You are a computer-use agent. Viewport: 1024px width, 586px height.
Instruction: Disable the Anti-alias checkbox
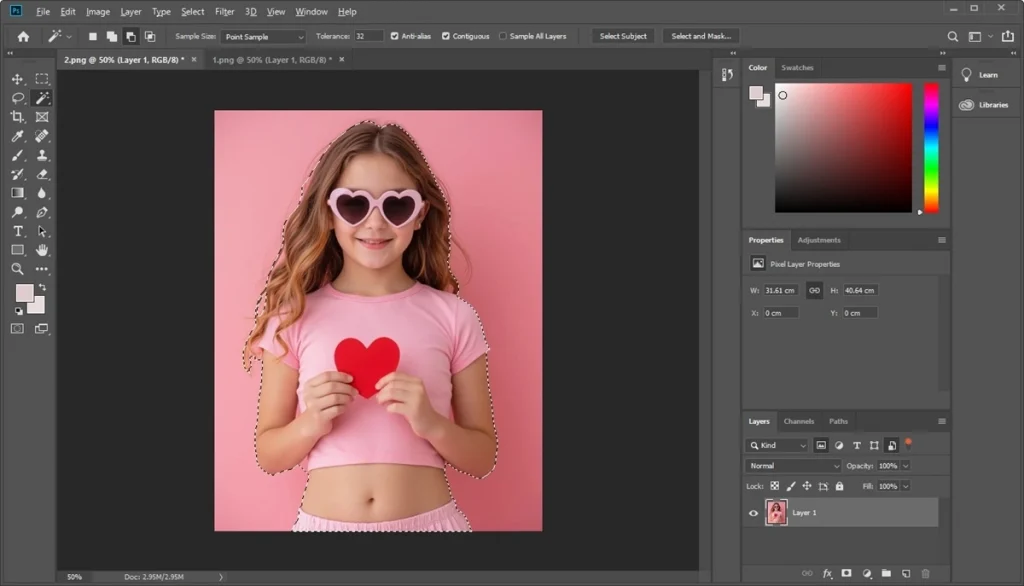394,36
